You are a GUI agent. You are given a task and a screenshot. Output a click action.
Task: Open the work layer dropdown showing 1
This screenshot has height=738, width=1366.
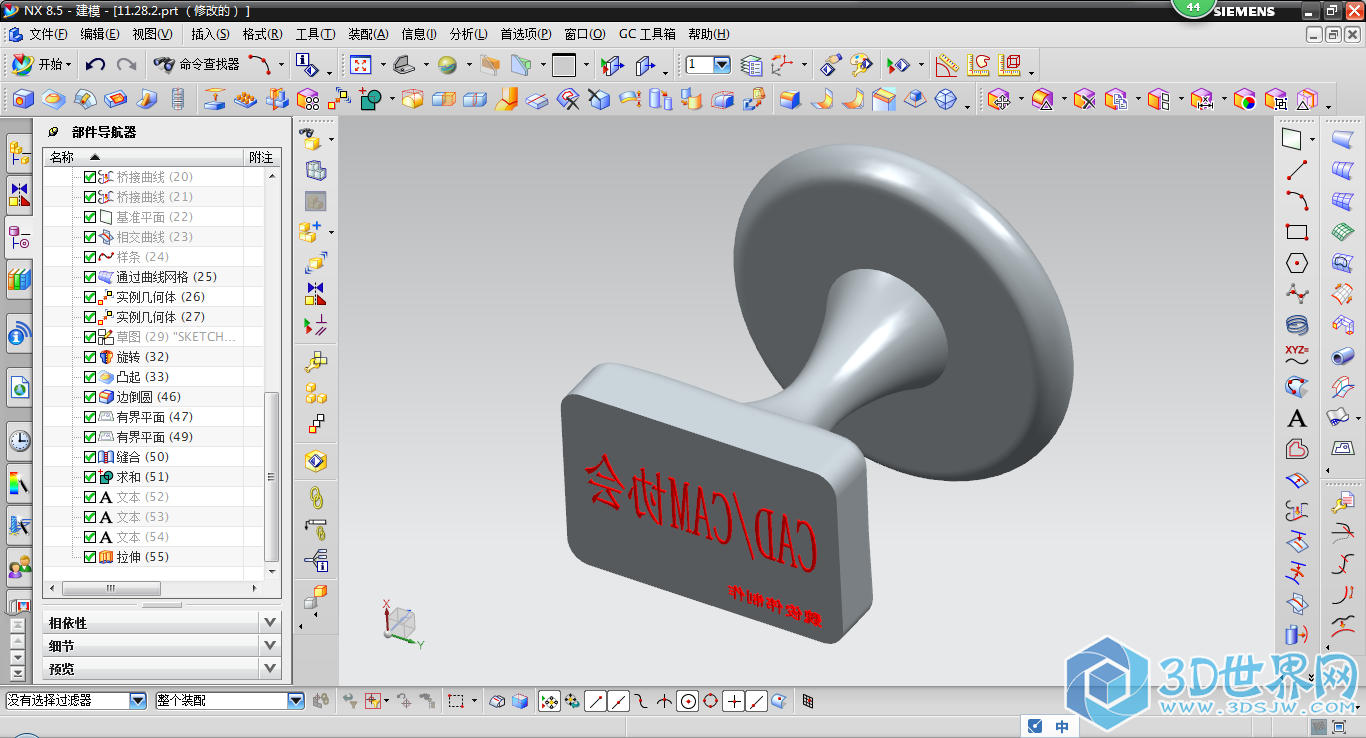(x=721, y=65)
